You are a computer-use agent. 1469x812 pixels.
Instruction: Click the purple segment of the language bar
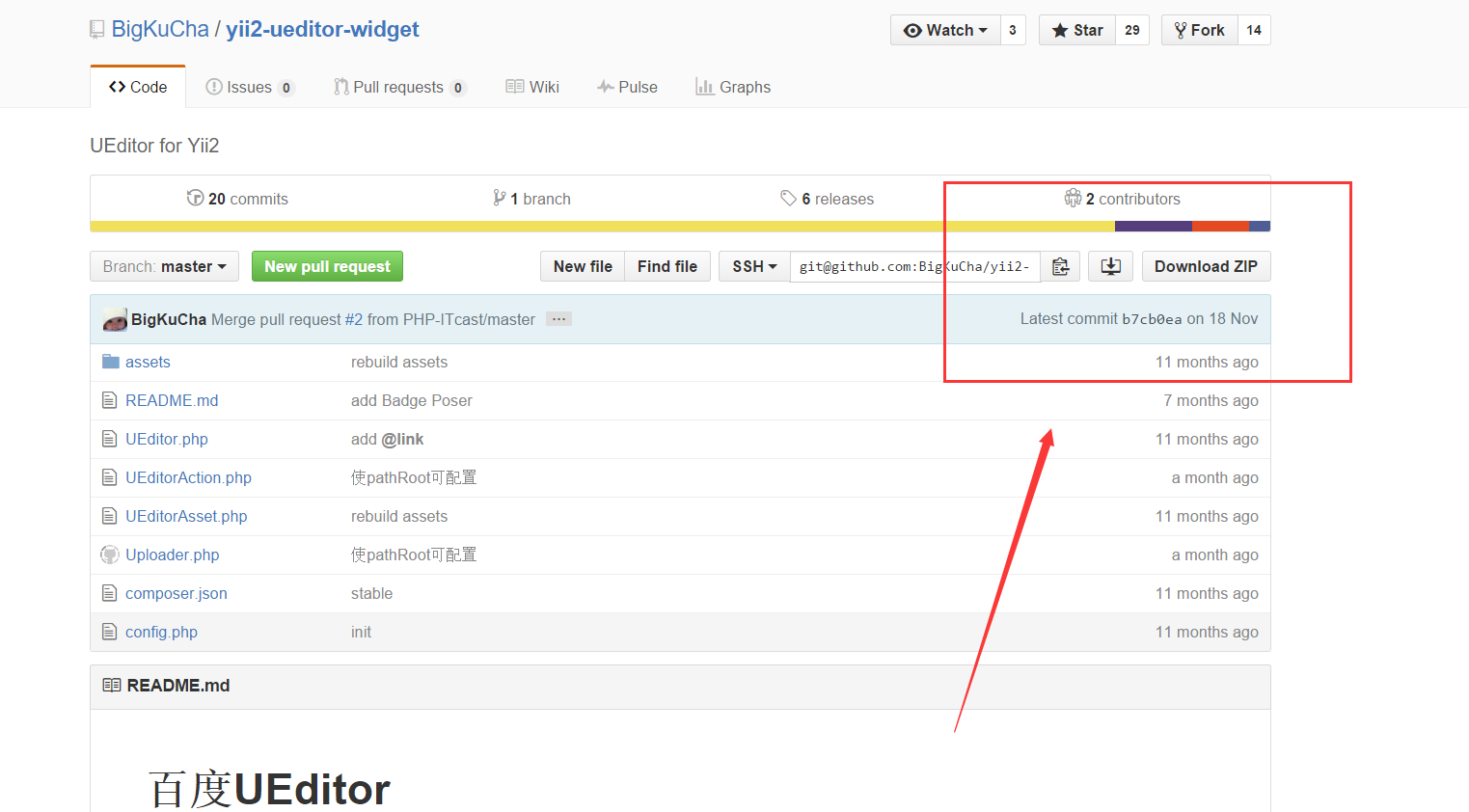(x=1154, y=227)
